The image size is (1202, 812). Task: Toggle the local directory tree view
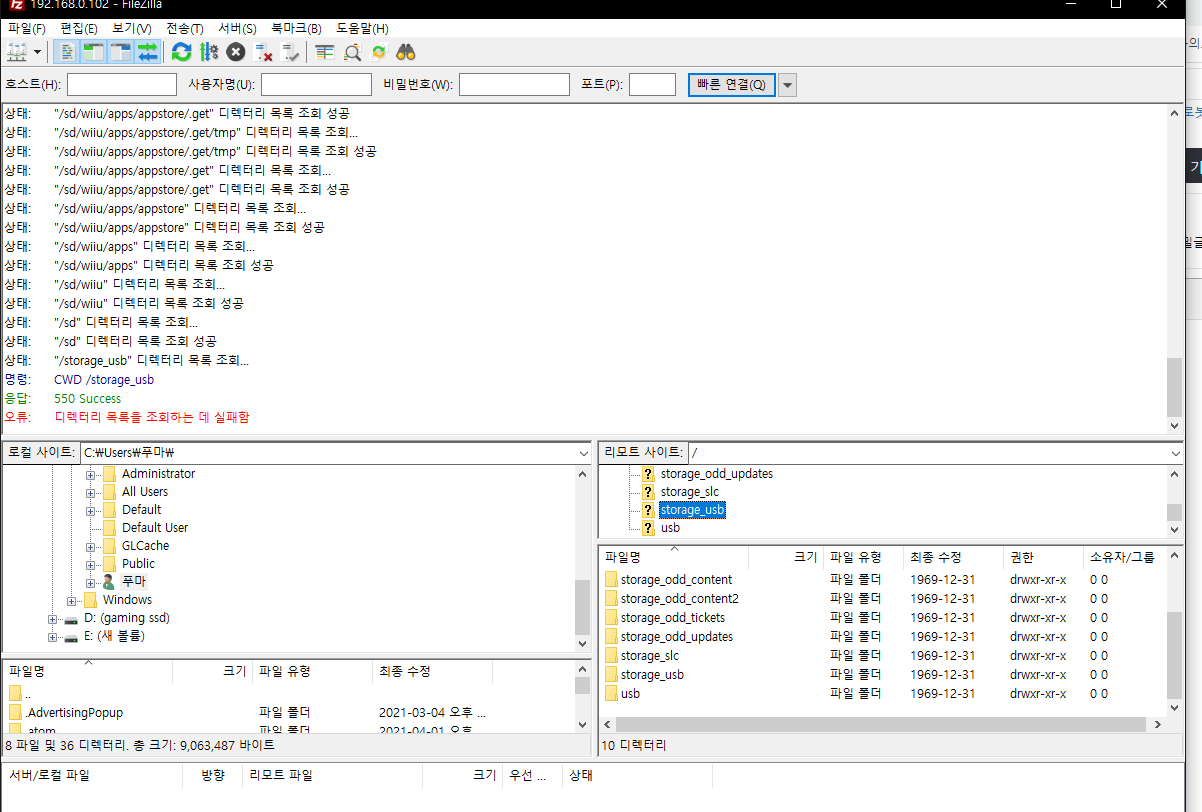(94, 52)
